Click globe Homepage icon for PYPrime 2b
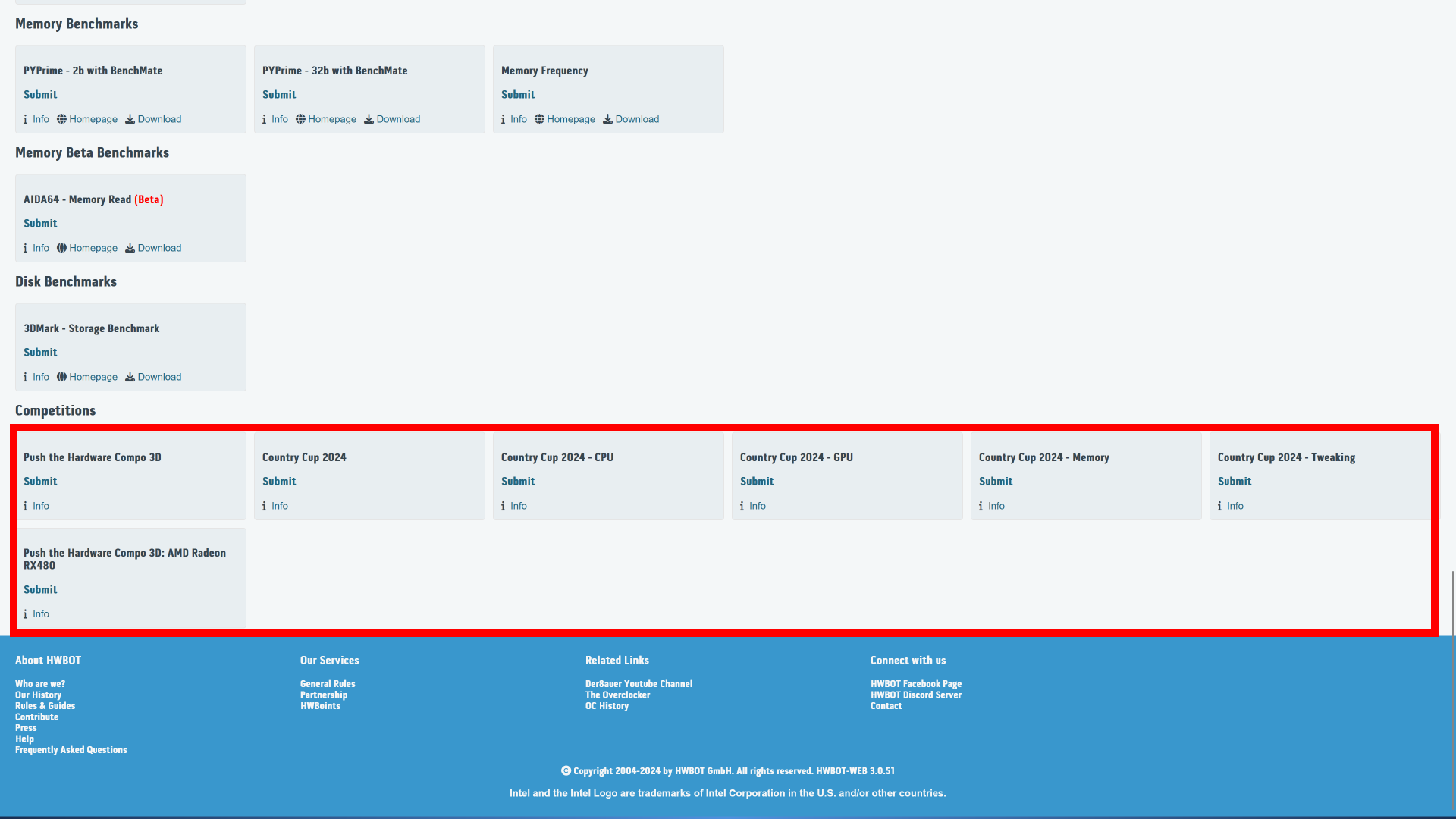The width and height of the screenshot is (1456, 819). (61, 119)
